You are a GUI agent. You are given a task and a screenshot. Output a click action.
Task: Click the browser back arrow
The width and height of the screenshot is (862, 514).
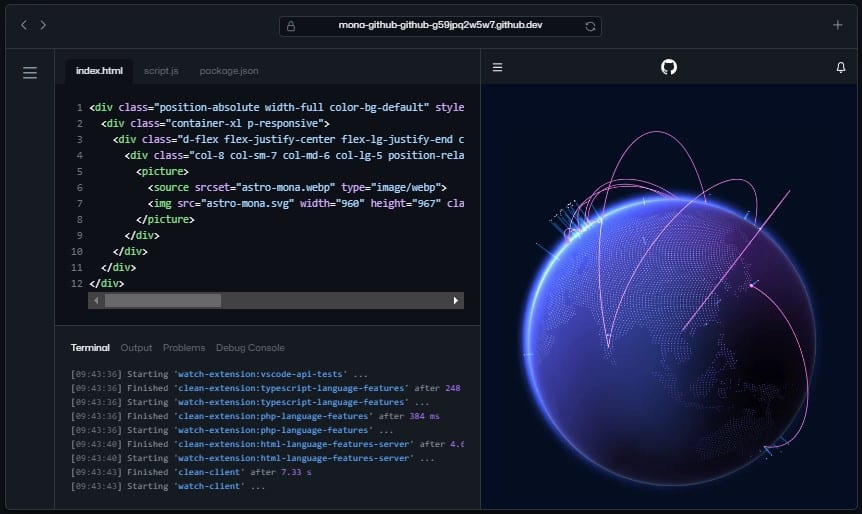24,25
